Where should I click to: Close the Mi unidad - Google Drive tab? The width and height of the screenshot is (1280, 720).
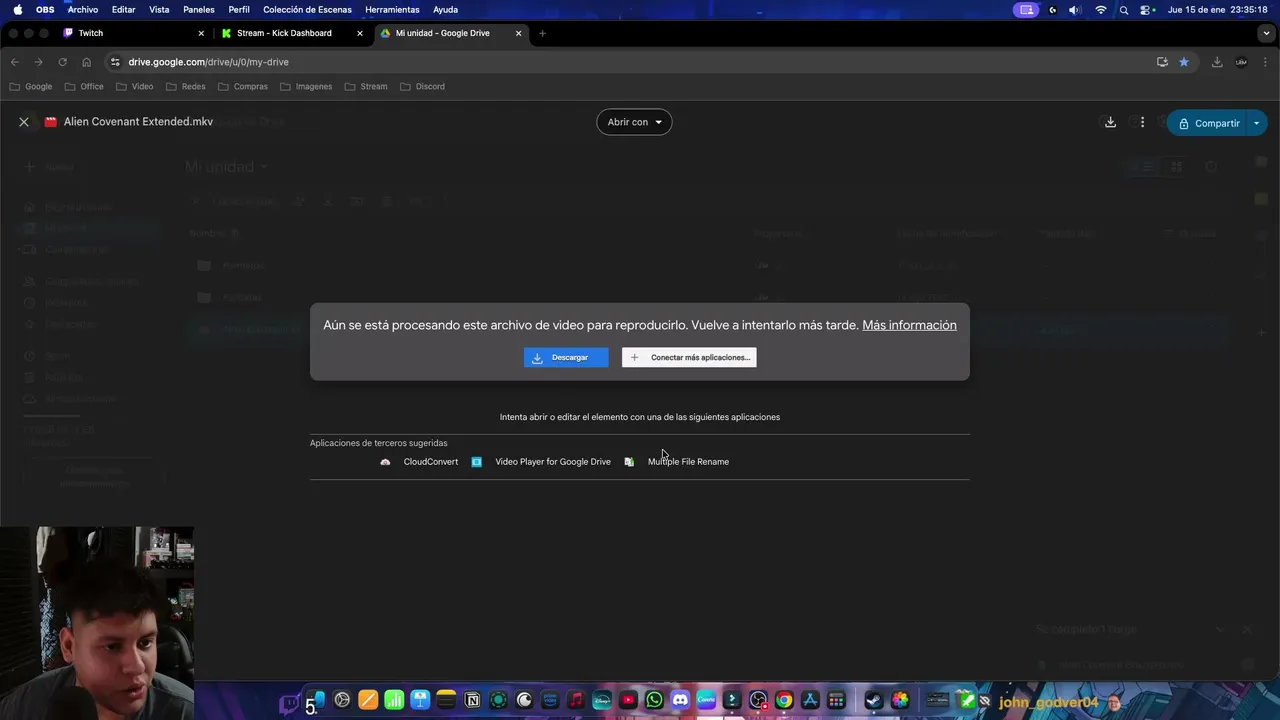[518, 33]
